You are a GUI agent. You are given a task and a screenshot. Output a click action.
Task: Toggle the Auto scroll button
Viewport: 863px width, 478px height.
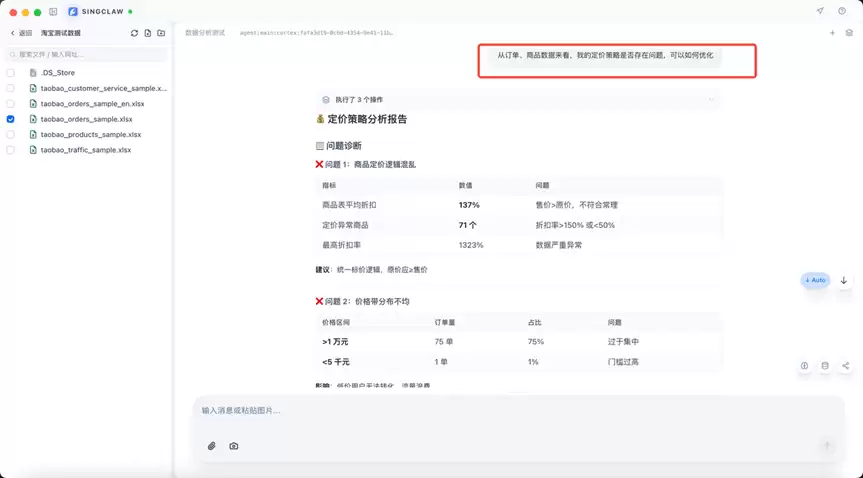pos(815,280)
